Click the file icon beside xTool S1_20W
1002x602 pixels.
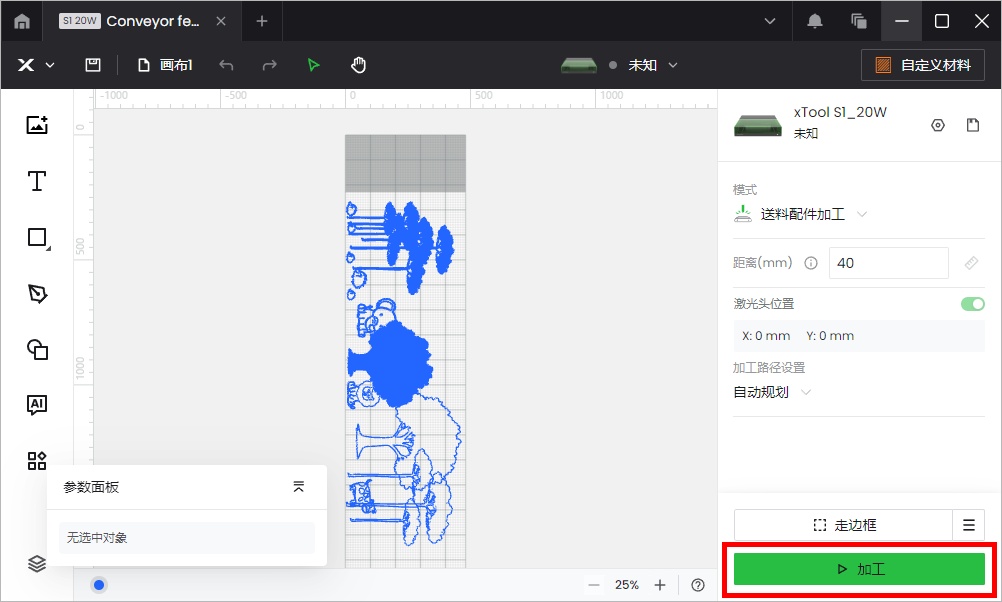(x=973, y=125)
